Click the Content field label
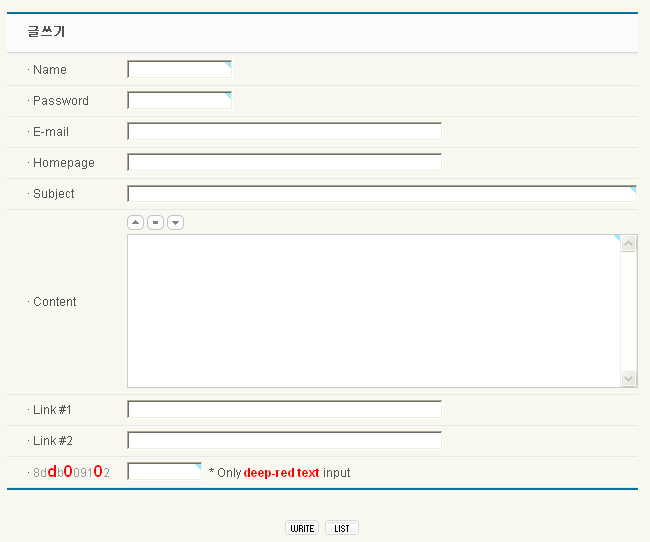Screen dimensions: 650x542 tap(54, 302)
